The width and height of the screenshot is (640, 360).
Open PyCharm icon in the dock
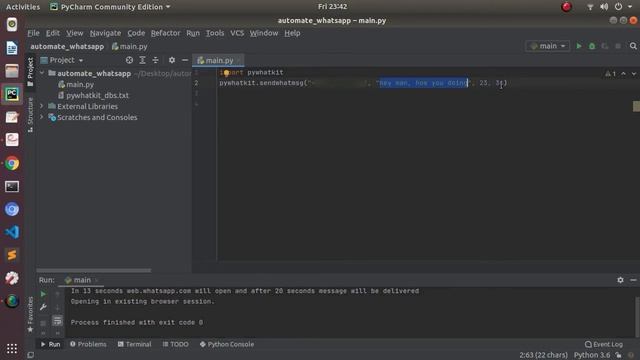coord(12,94)
